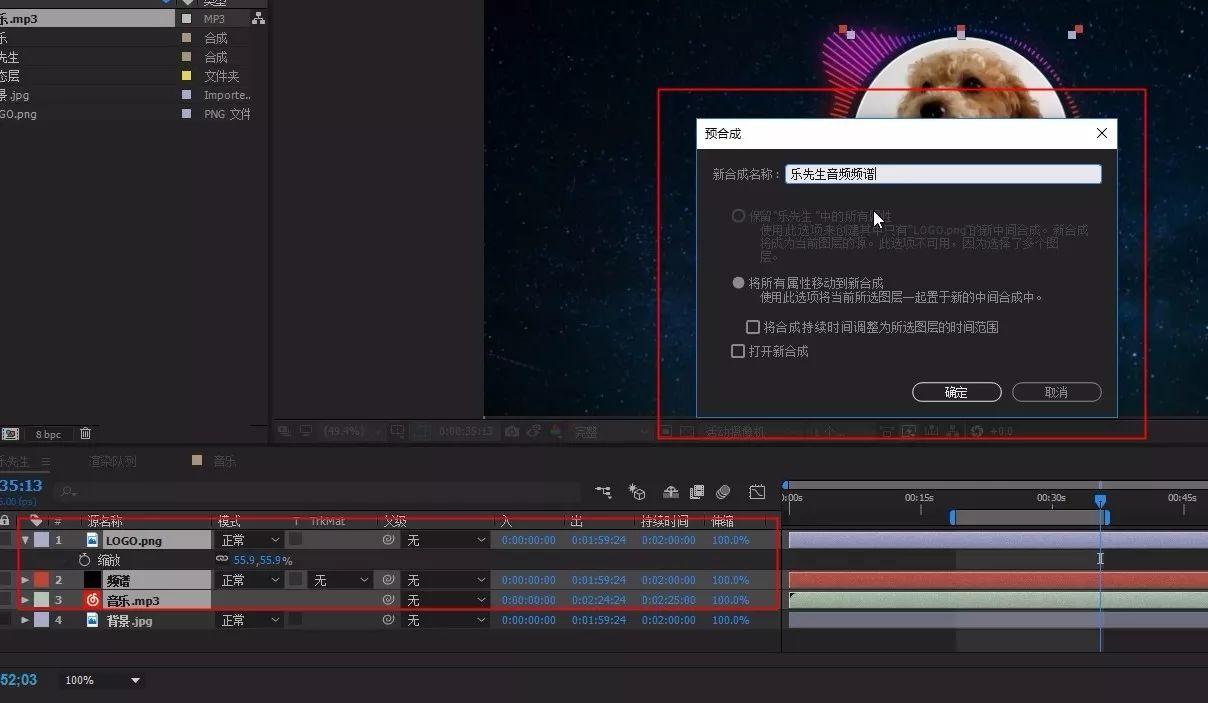Enable 将合成持续时间调整为所选图层的时间范围 checkbox

click(753, 327)
